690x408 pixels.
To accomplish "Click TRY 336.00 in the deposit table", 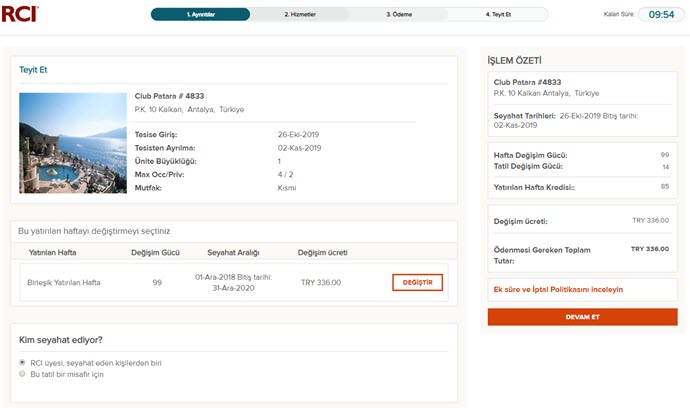I will (321, 283).
